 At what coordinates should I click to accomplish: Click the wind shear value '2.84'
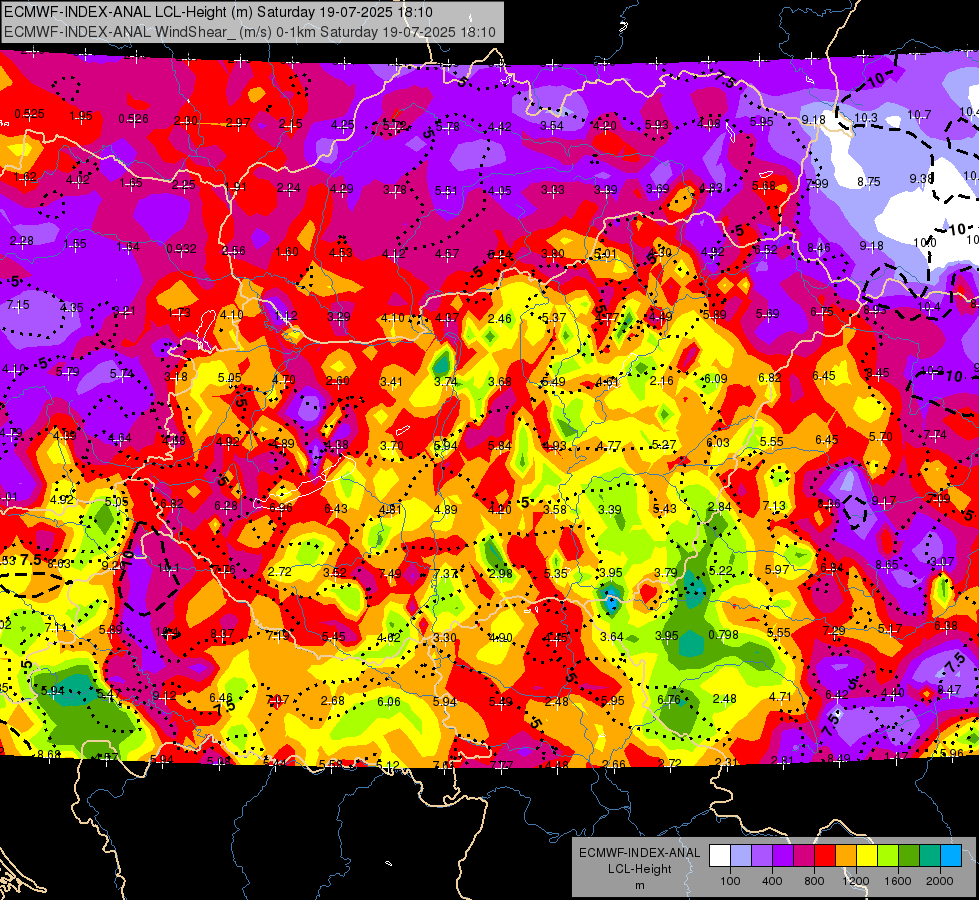(x=719, y=507)
